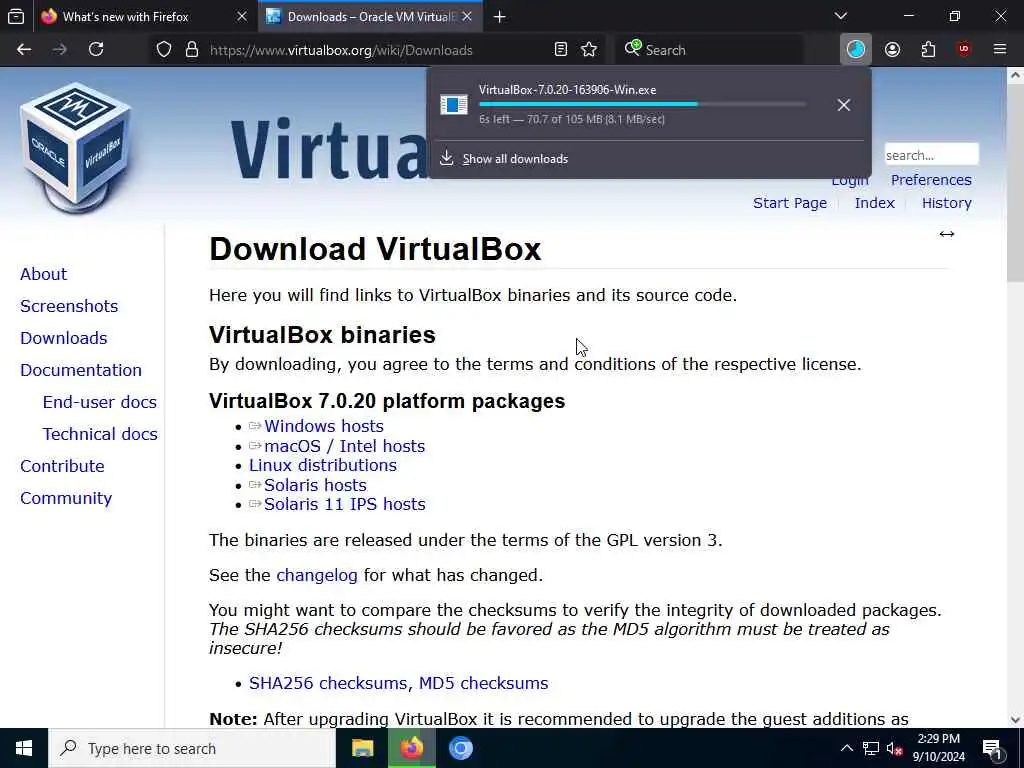Image resolution: width=1024 pixels, height=768 pixels.
Task: Open File Explorer from the taskbar
Action: pos(362,748)
